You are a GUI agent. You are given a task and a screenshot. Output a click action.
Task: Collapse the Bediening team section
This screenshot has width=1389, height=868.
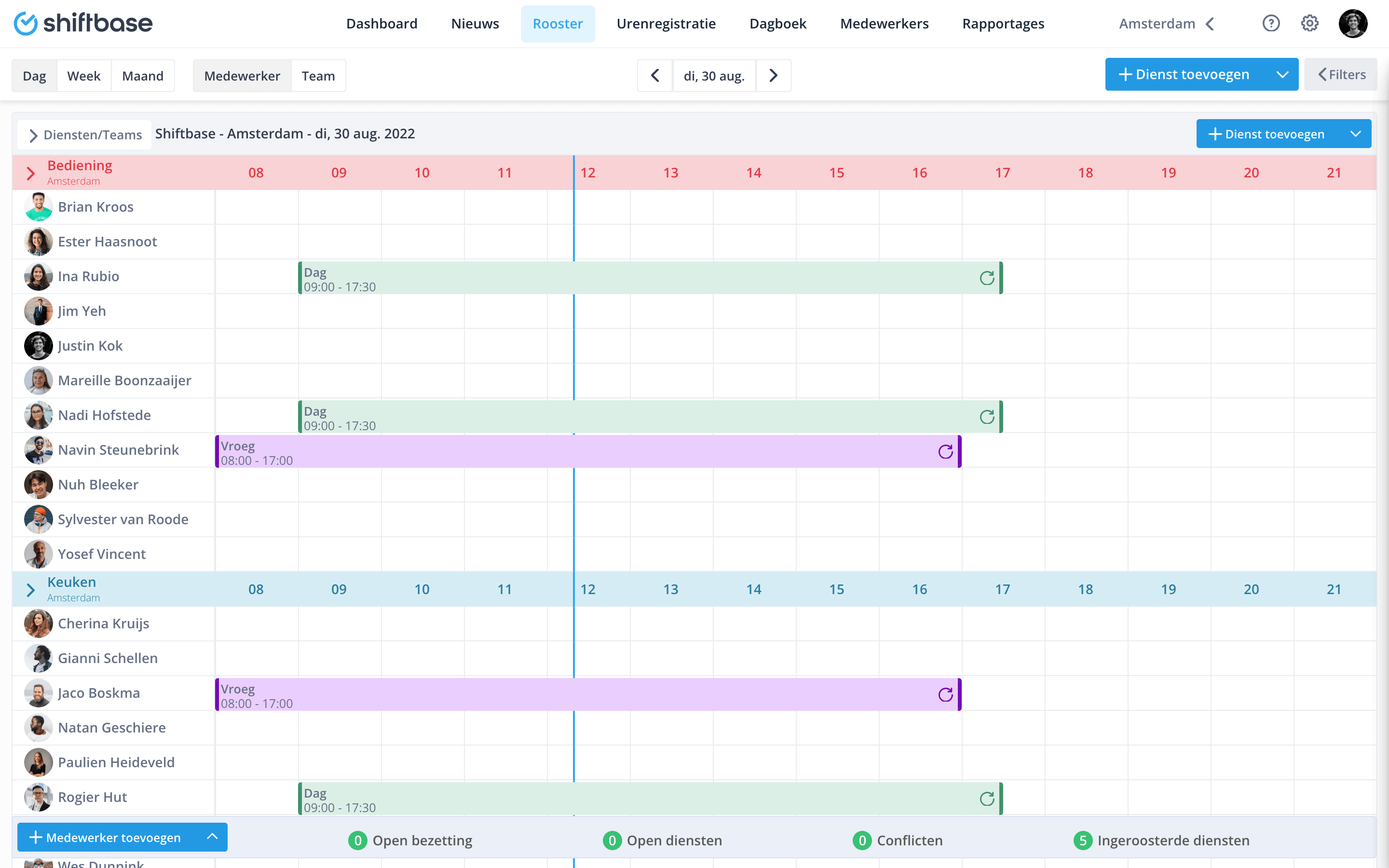tap(31, 173)
